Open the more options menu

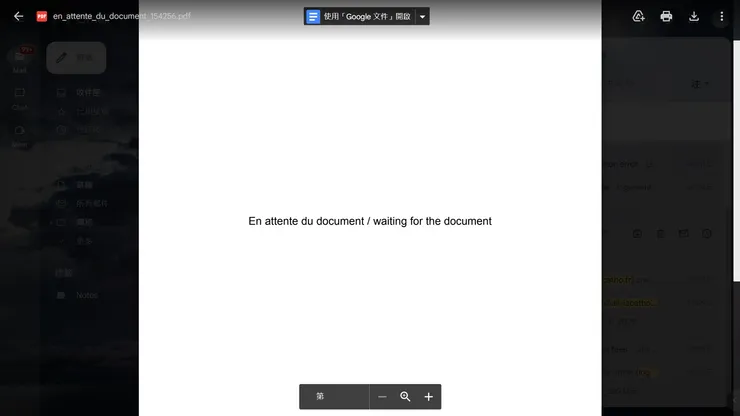722,16
